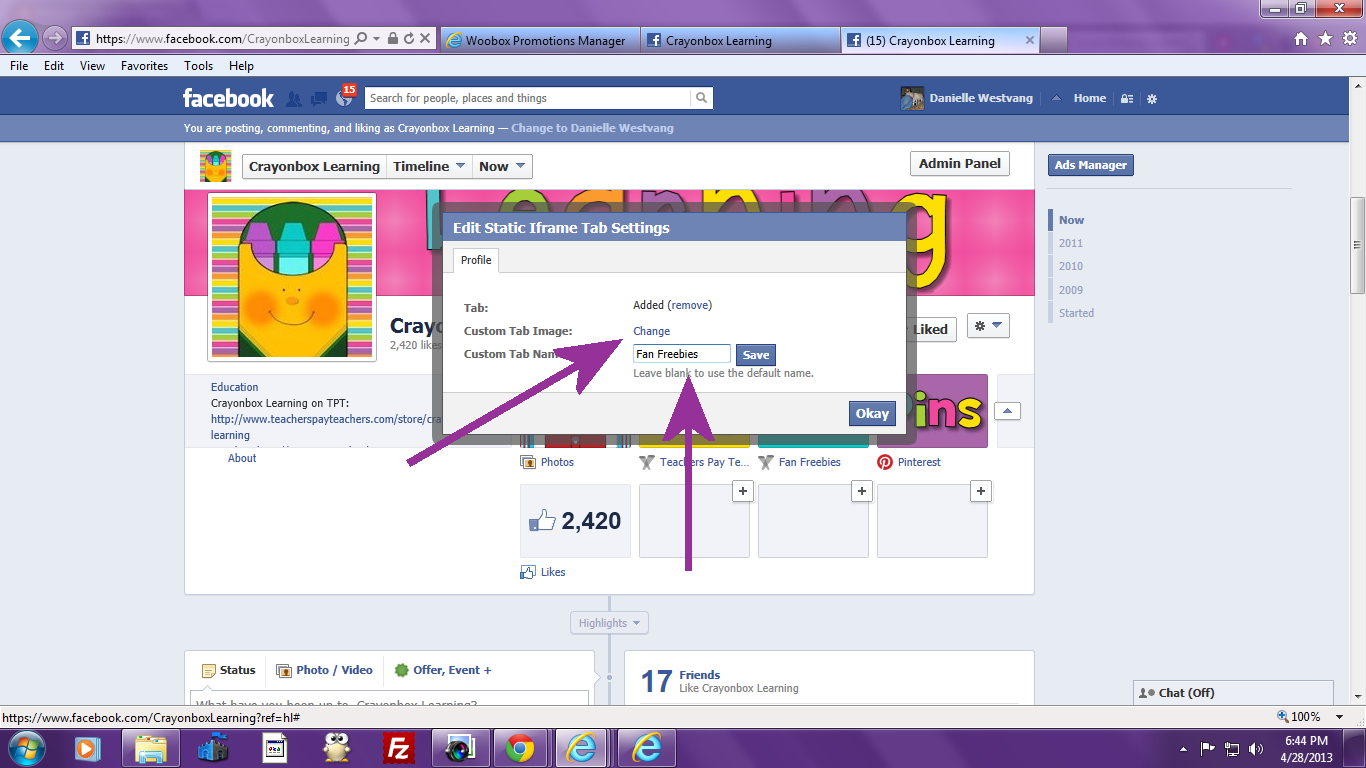Screen dimensions: 1366x768
Task: Click the Windows Start button
Action: (25, 748)
